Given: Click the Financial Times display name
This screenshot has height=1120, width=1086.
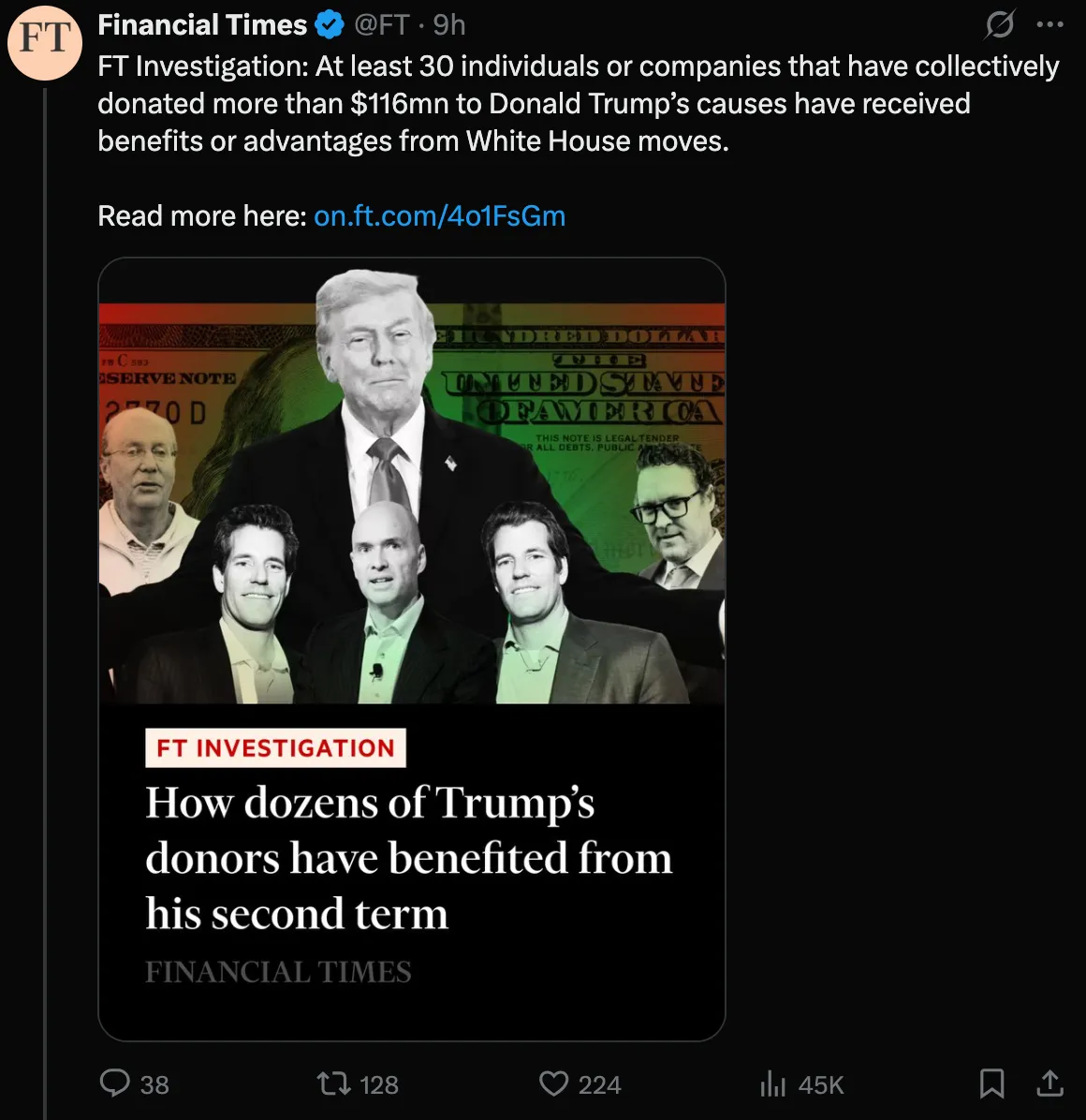Looking at the screenshot, I should point(202,25).
